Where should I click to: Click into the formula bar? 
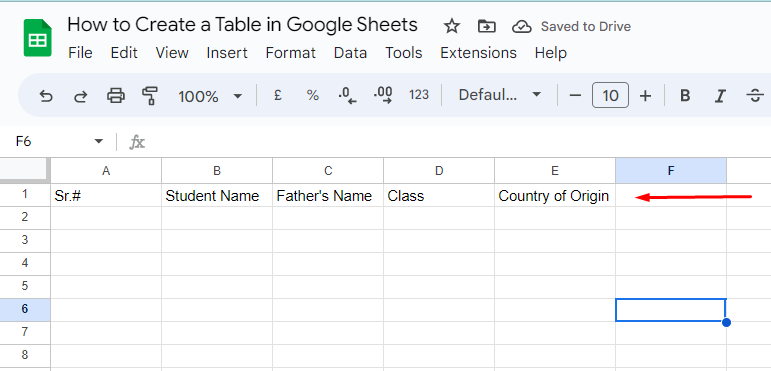coord(457,143)
